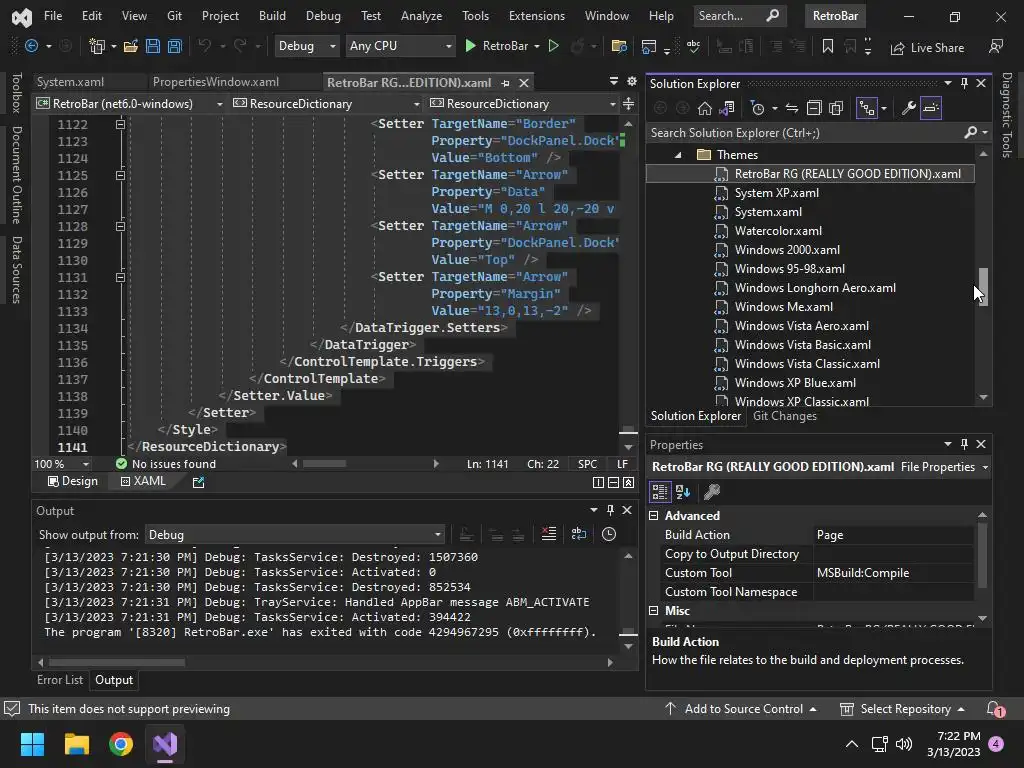Sort properties alphabetically
This screenshot has height=768, width=1024.
click(683, 492)
